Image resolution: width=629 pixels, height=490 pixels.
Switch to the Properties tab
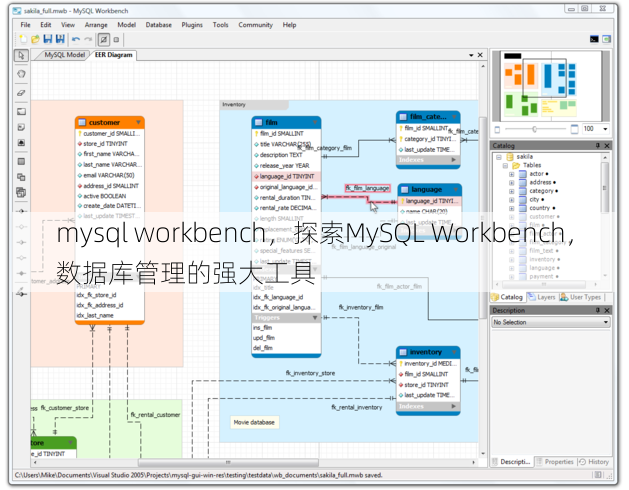(556, 462)
